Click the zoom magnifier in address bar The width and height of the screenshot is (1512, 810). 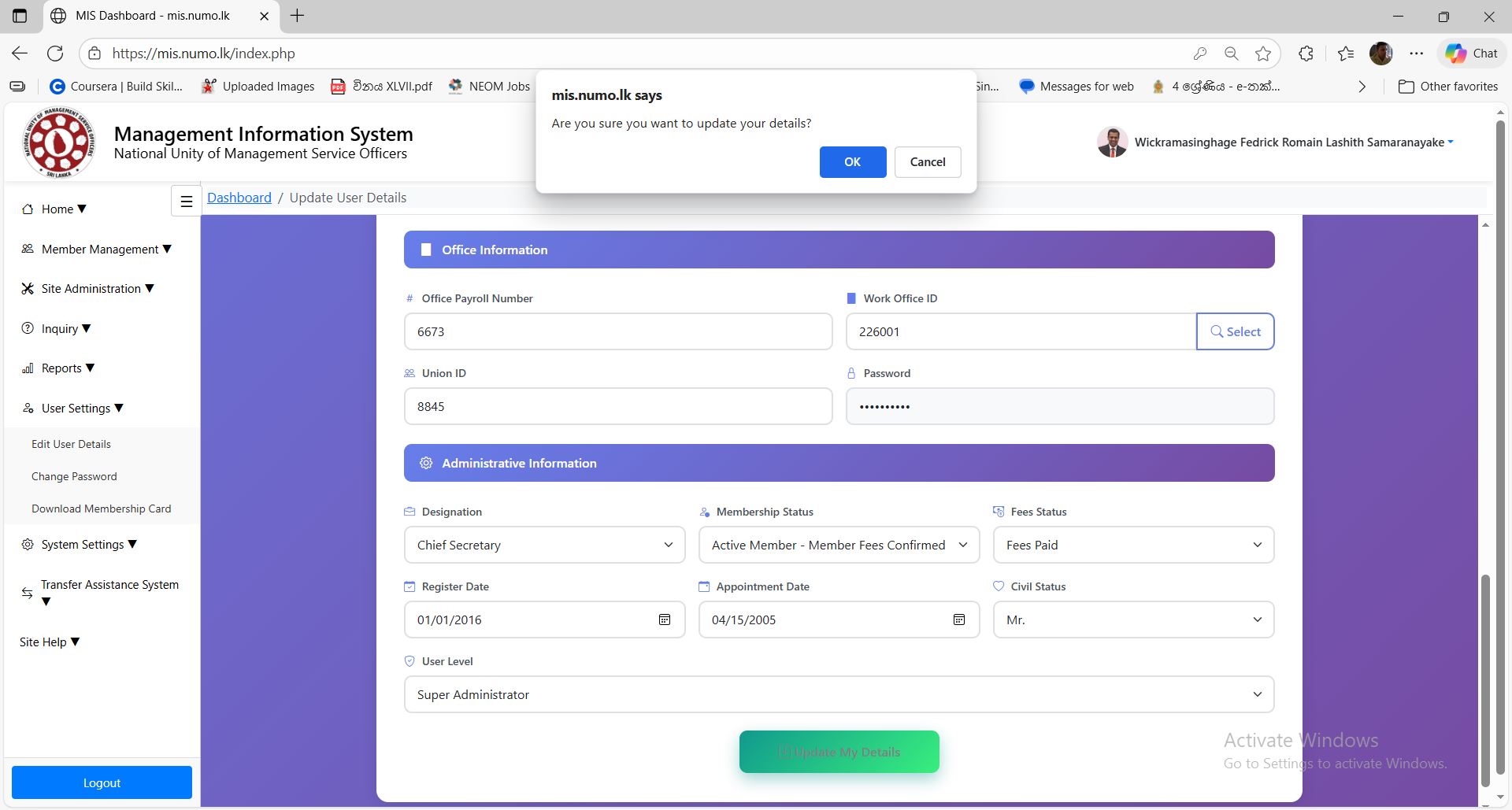pos(1232,54)
